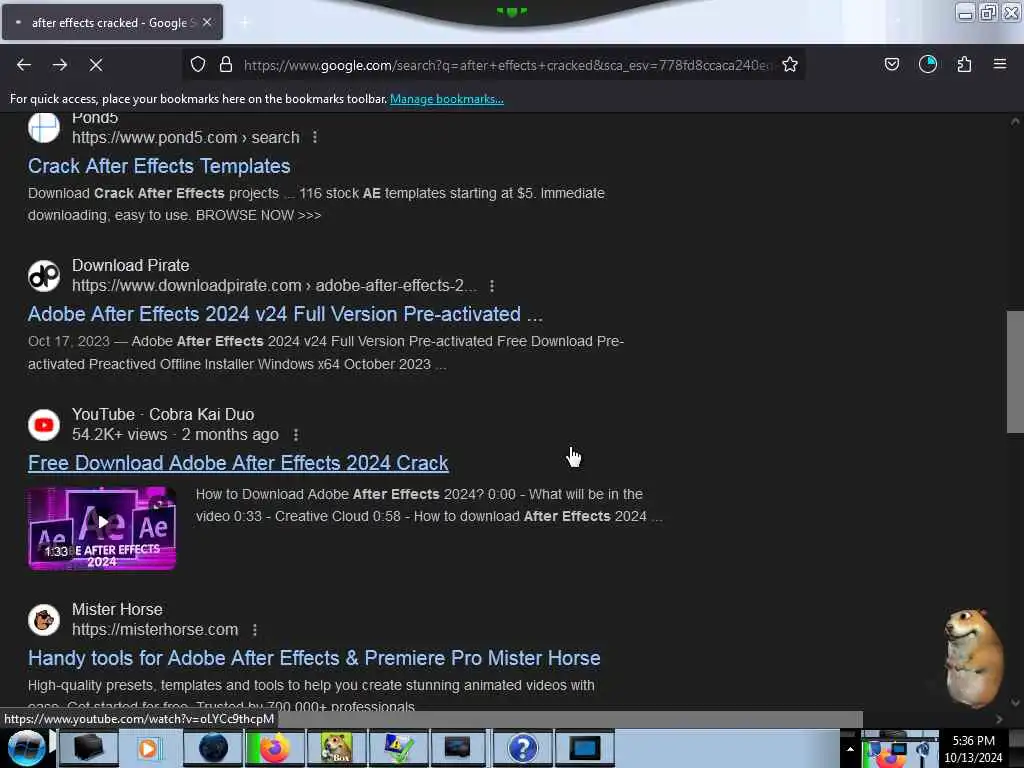Click the hamster desktop pet
Image resolution: width=1024 pixels, height=768 pixels.
(x=974, y=658)
